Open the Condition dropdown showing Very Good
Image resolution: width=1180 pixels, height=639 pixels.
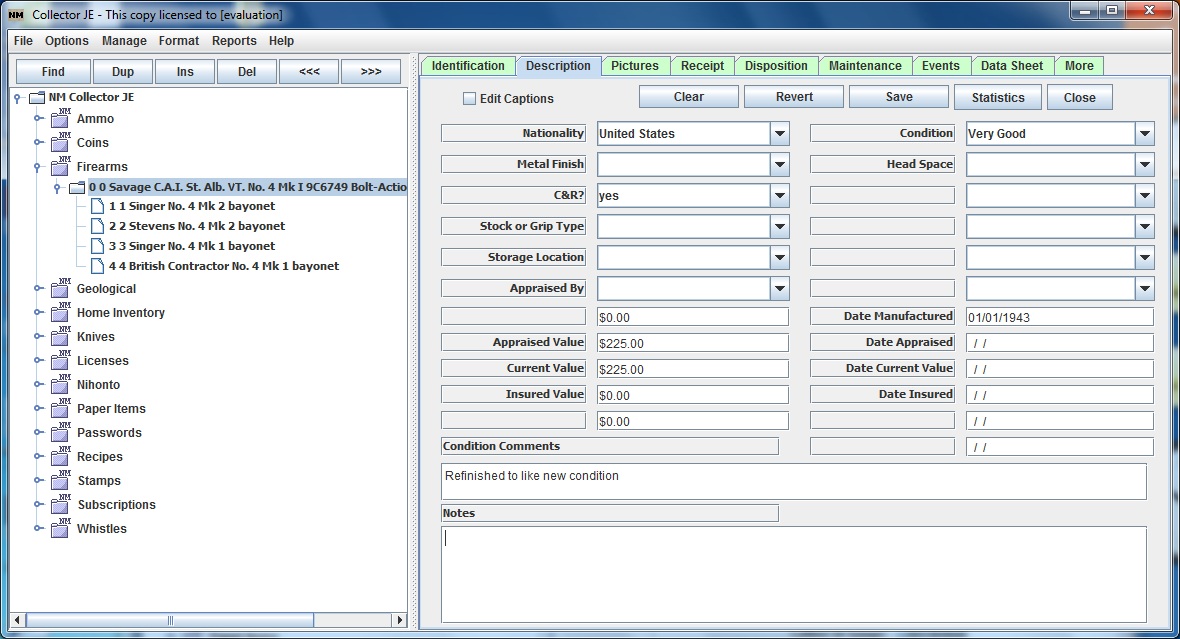(1144, 132)
